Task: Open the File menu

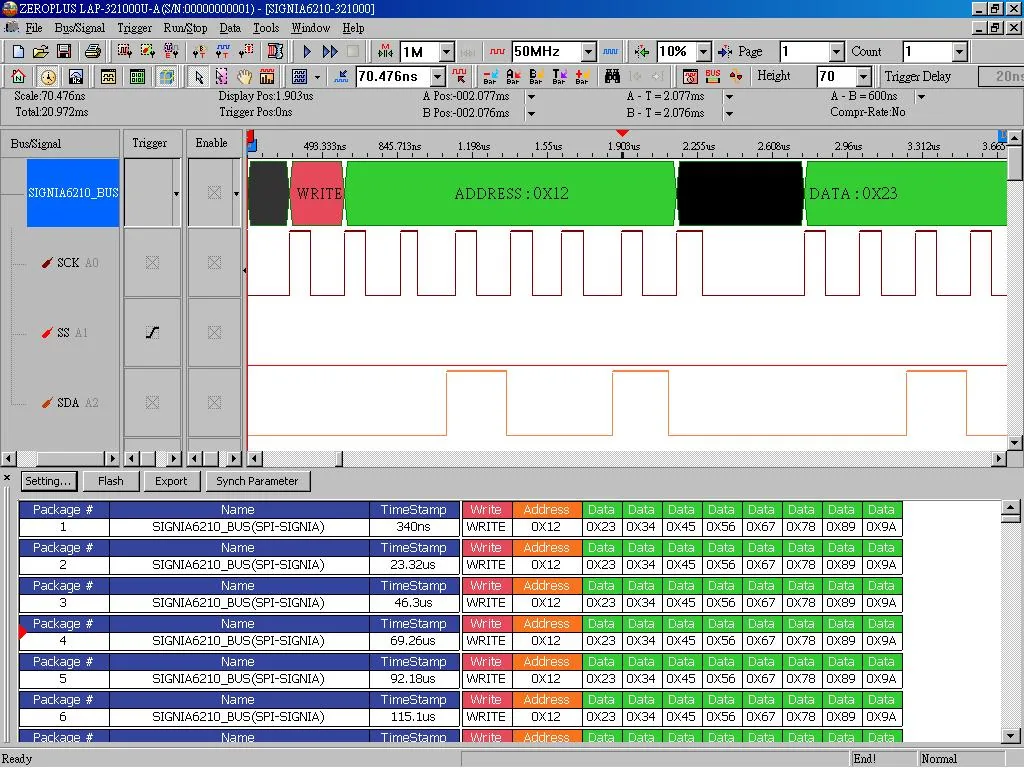Action: 34,28
